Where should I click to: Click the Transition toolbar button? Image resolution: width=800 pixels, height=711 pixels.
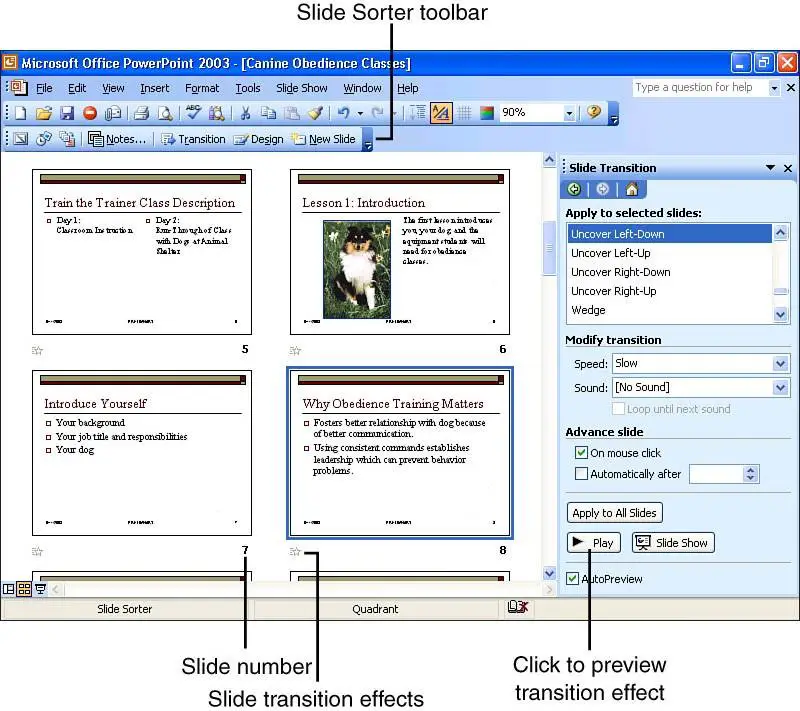193,139
